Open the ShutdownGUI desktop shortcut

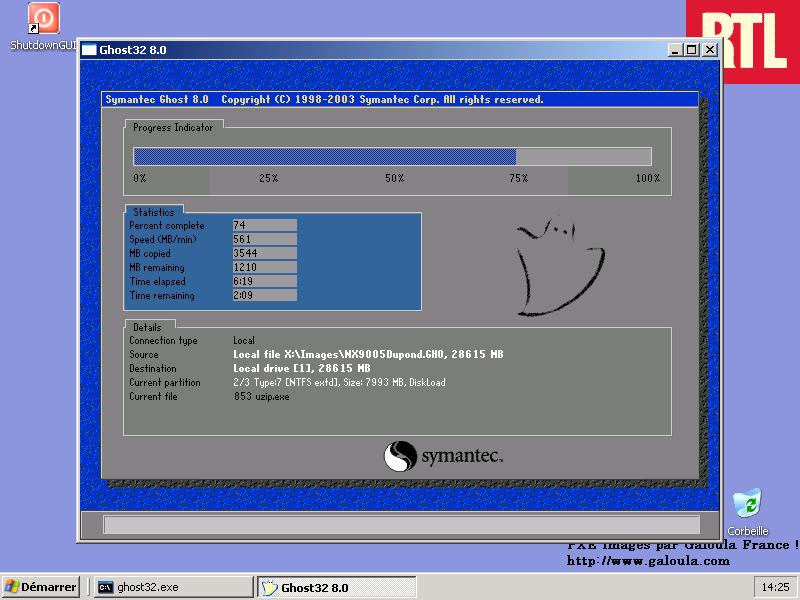[43, 26]
